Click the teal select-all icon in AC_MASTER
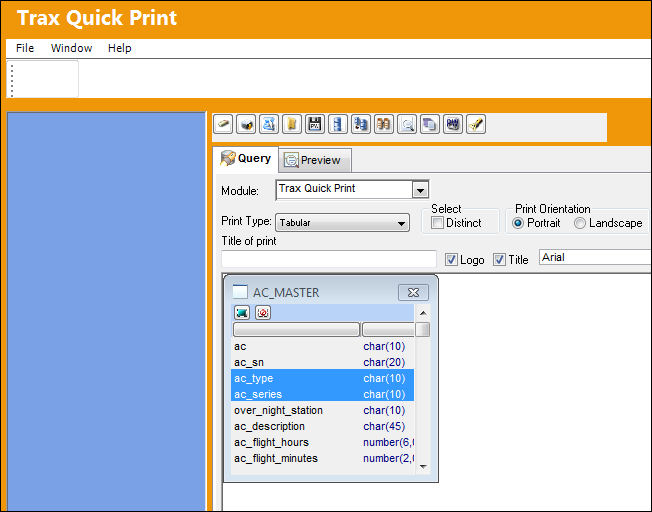 pyautogui.click(x=242, y=312)
